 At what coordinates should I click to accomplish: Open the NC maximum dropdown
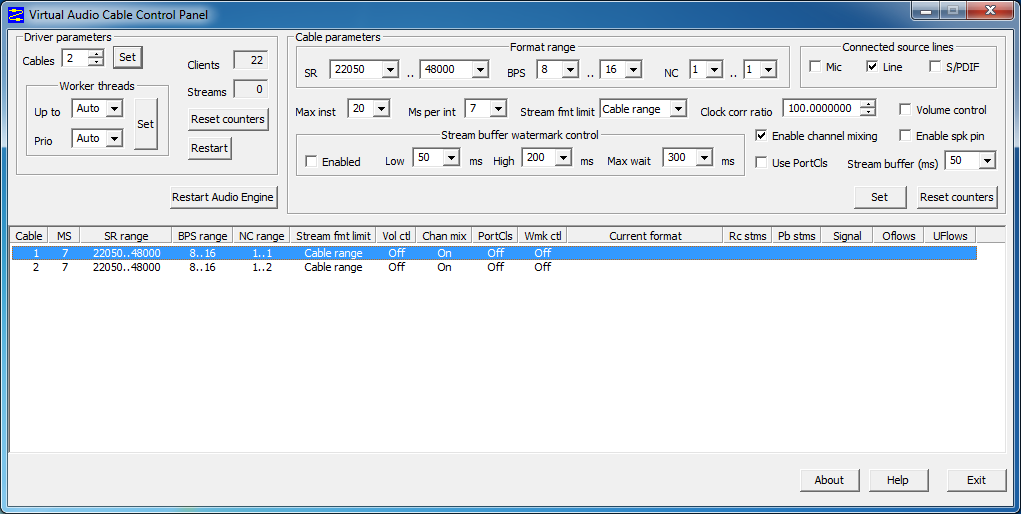[768, 69]
